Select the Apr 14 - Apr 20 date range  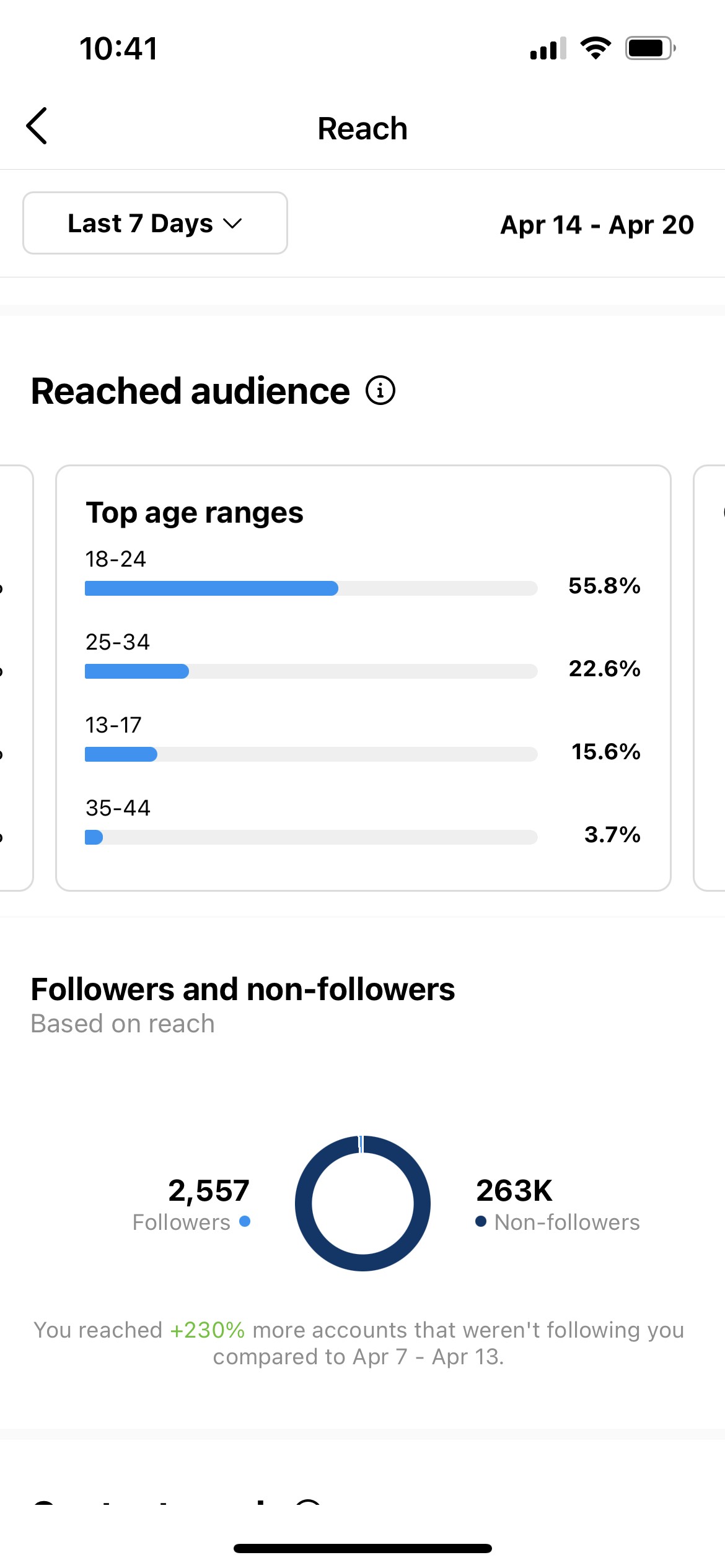[x=597, y=224]
